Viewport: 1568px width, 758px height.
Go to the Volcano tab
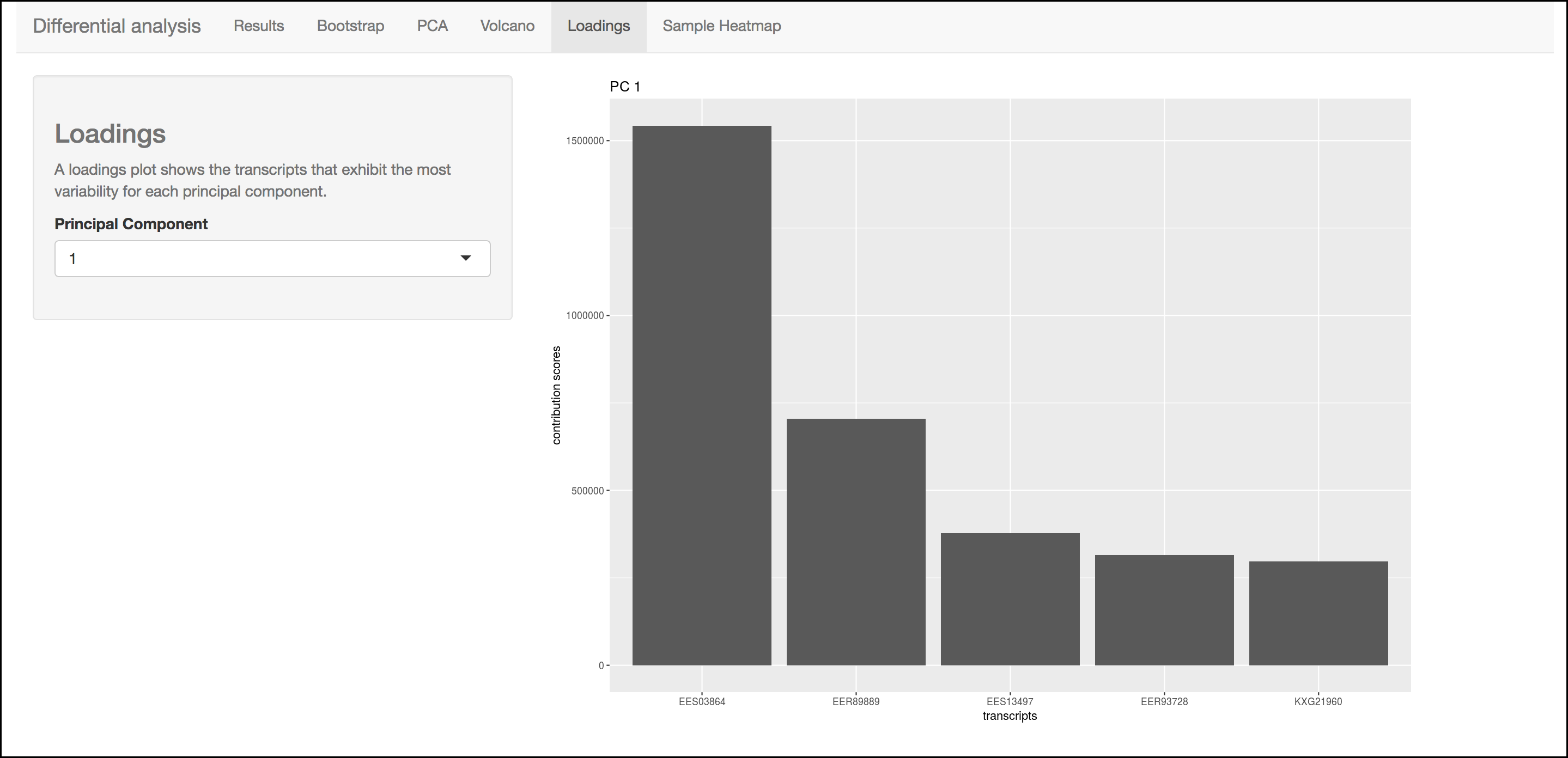coord(507,26)
